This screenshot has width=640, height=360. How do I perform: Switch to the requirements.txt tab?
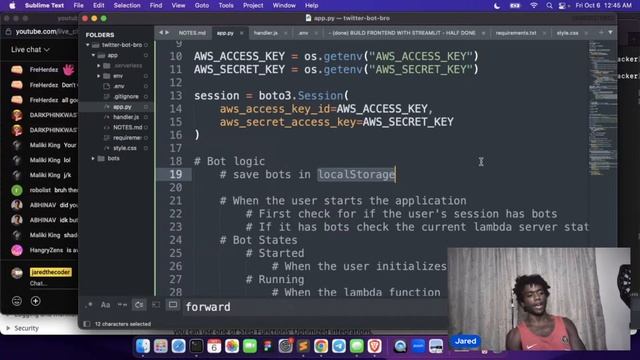coord(516,33)
